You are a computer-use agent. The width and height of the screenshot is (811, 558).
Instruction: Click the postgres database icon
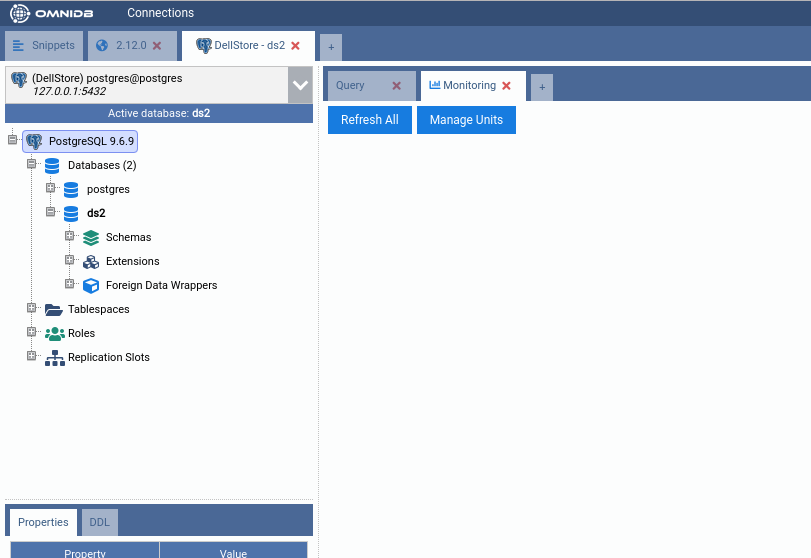click(71, 190)
